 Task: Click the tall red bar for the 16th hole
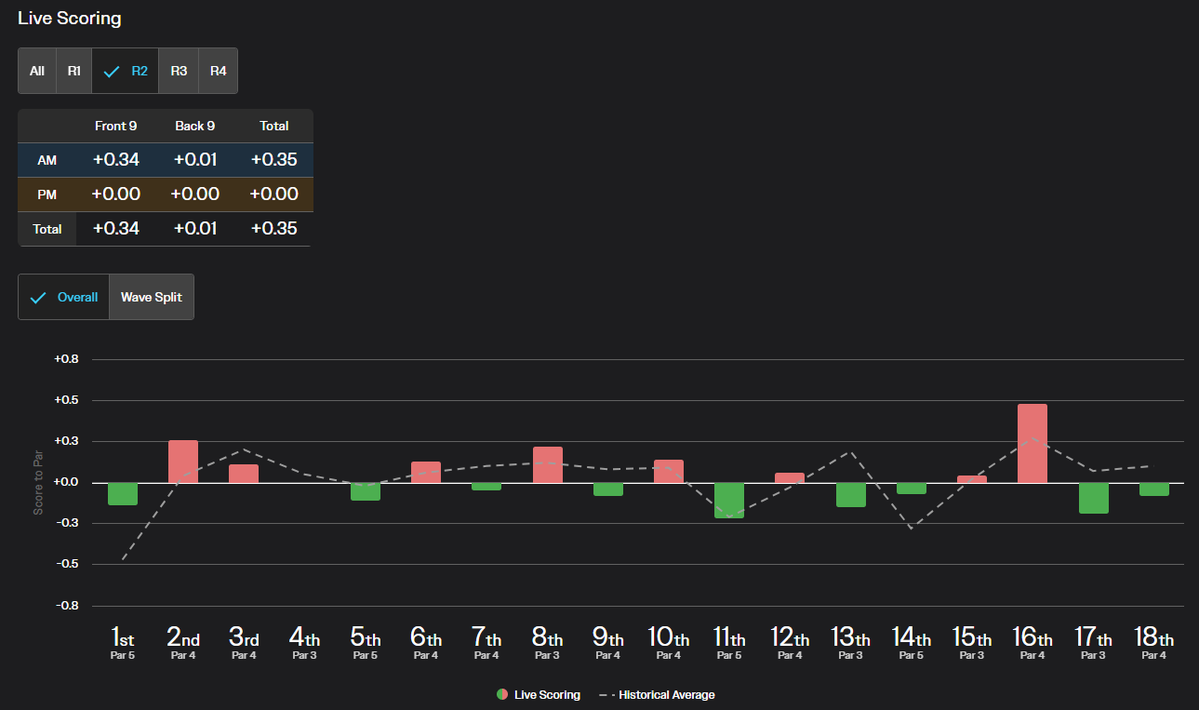click(x=1032, y=443)
